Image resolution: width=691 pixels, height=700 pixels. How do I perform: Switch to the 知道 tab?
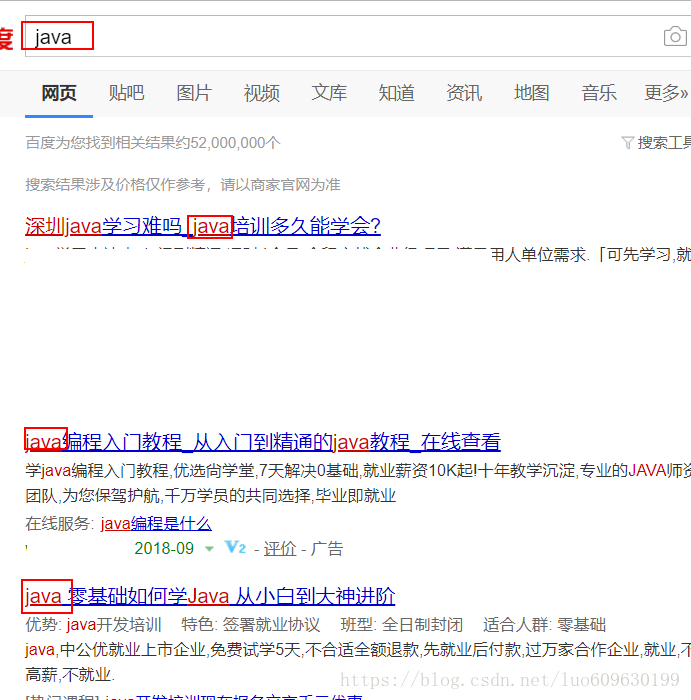tap(396, 93)
